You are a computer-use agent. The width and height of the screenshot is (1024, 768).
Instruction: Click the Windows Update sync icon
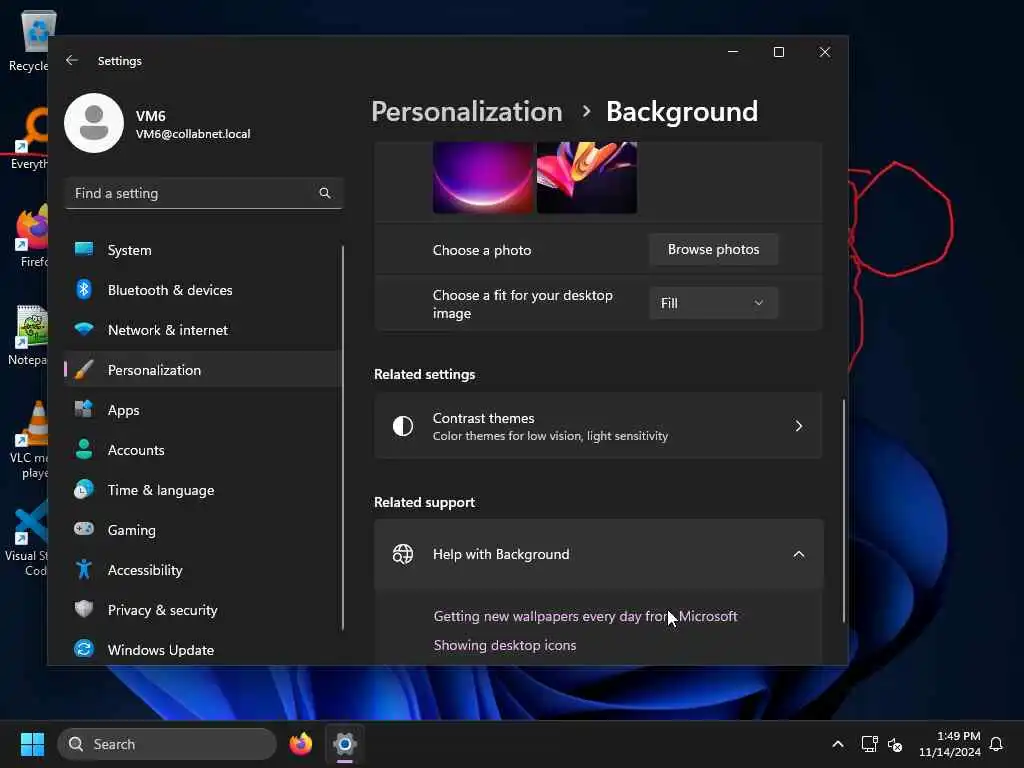[x=84, y=649]
